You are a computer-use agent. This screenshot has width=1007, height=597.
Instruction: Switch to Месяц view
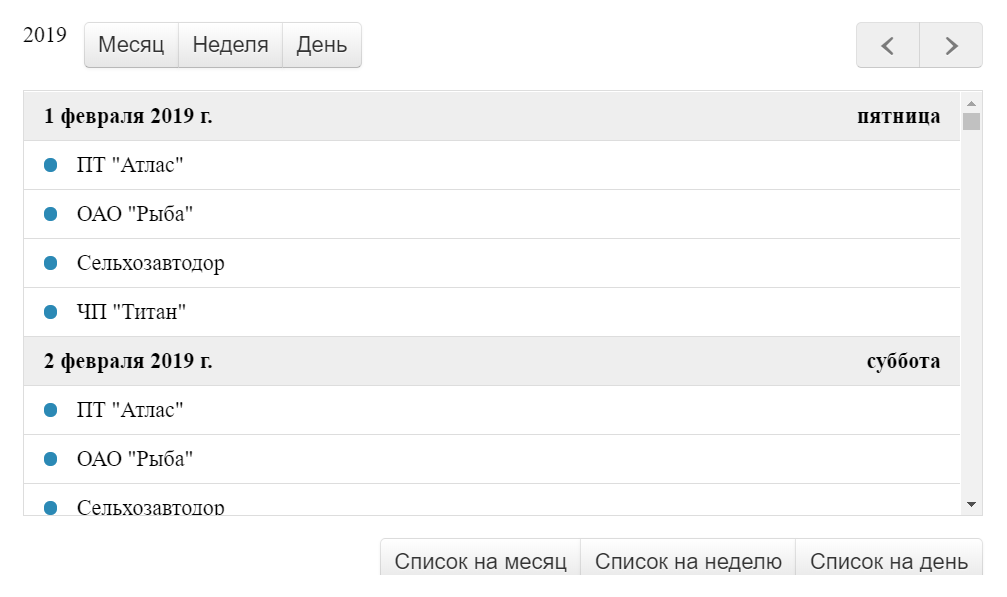point(131,45)
